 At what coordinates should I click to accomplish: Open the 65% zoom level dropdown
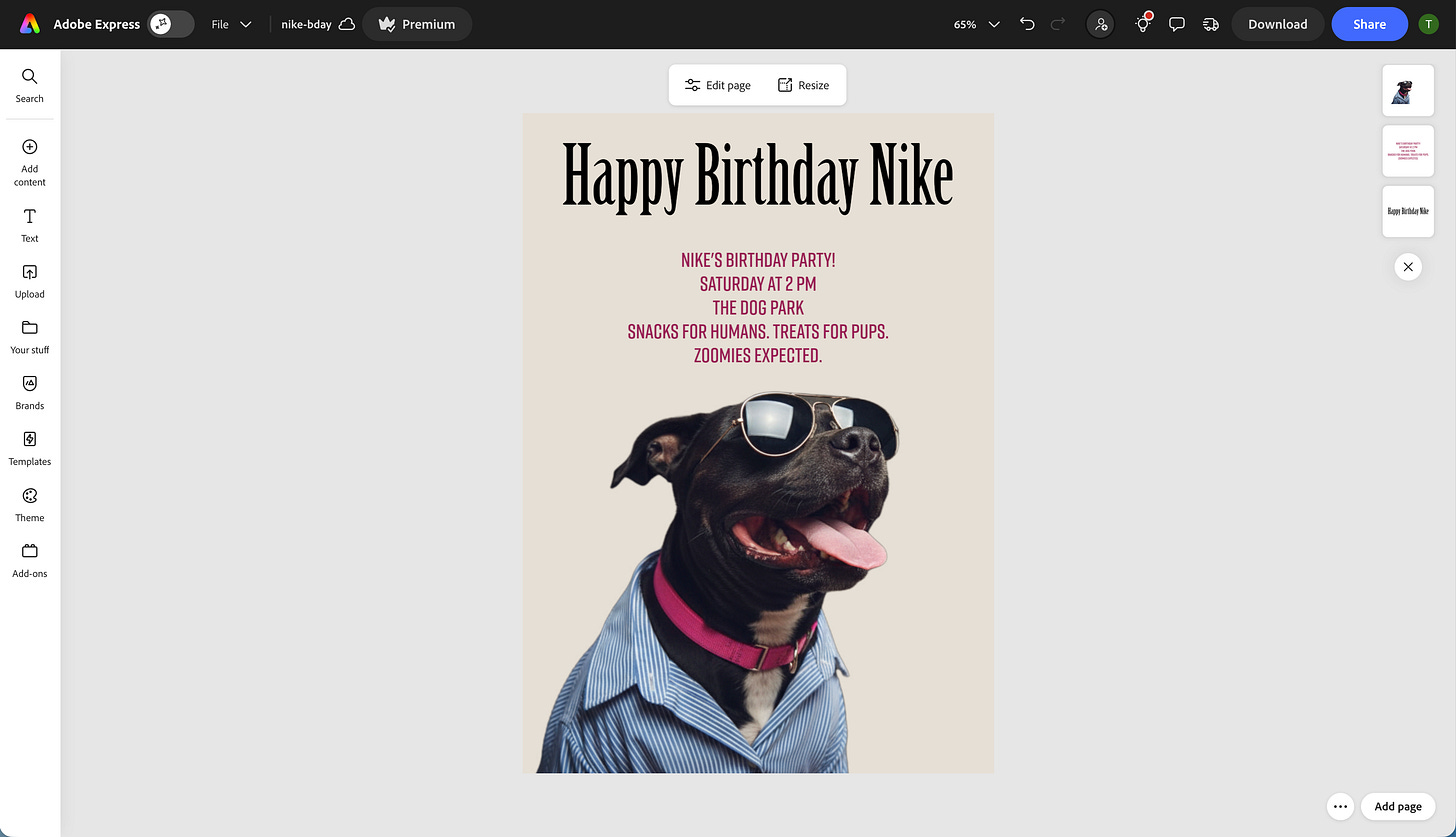click(975, 24)
